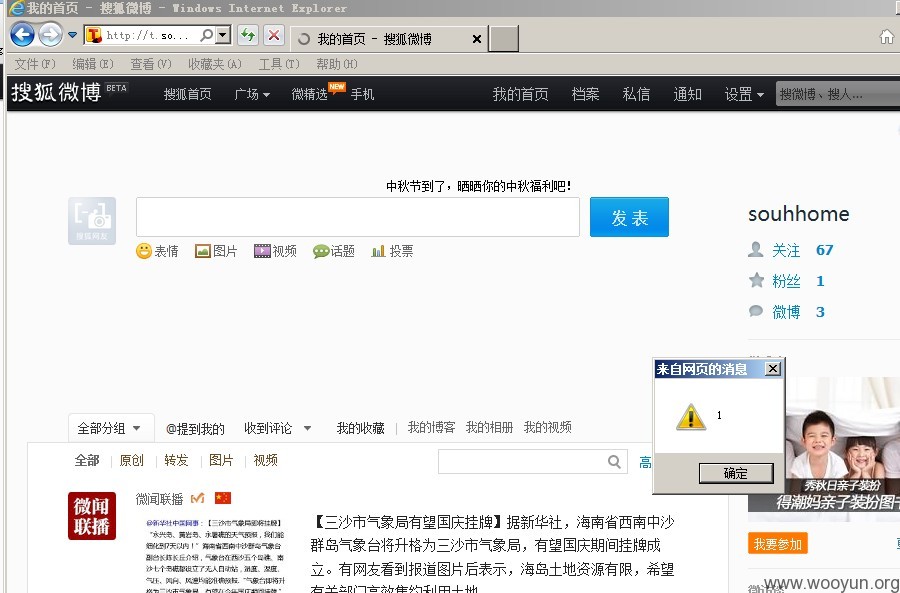Screen dimensions: 900x593
Task: Open 档案 in navbar
Action: click(x=585, y=94)
